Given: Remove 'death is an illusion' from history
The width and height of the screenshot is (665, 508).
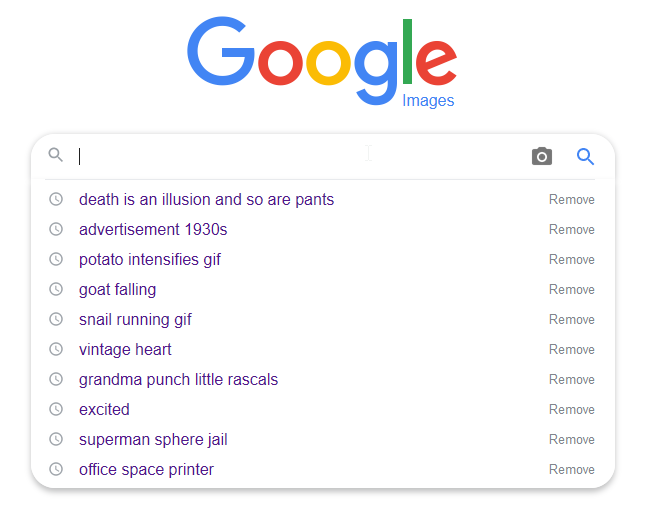Looking at the screenshot, I should [x=572, y=199].
